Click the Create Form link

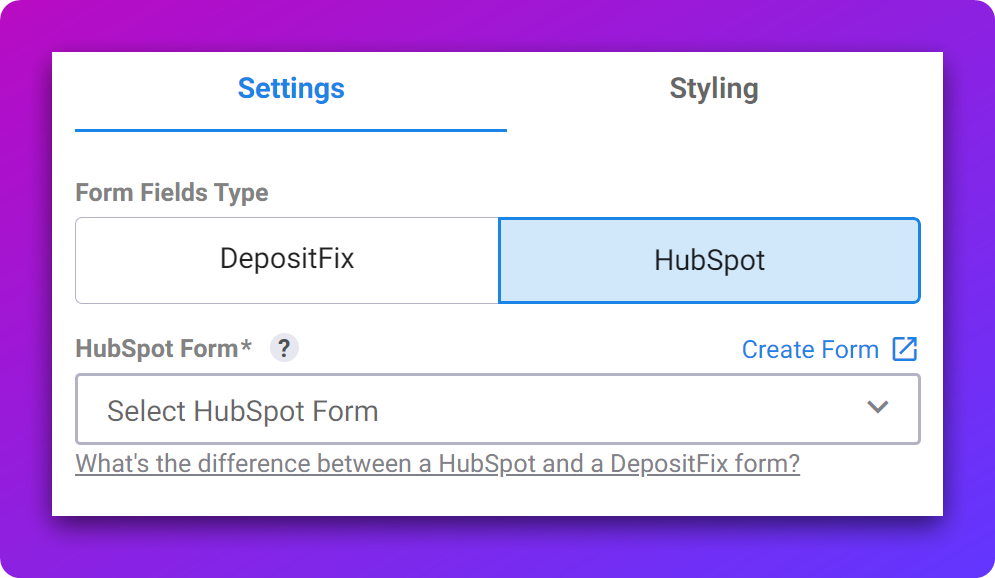(x=810, y=349)
